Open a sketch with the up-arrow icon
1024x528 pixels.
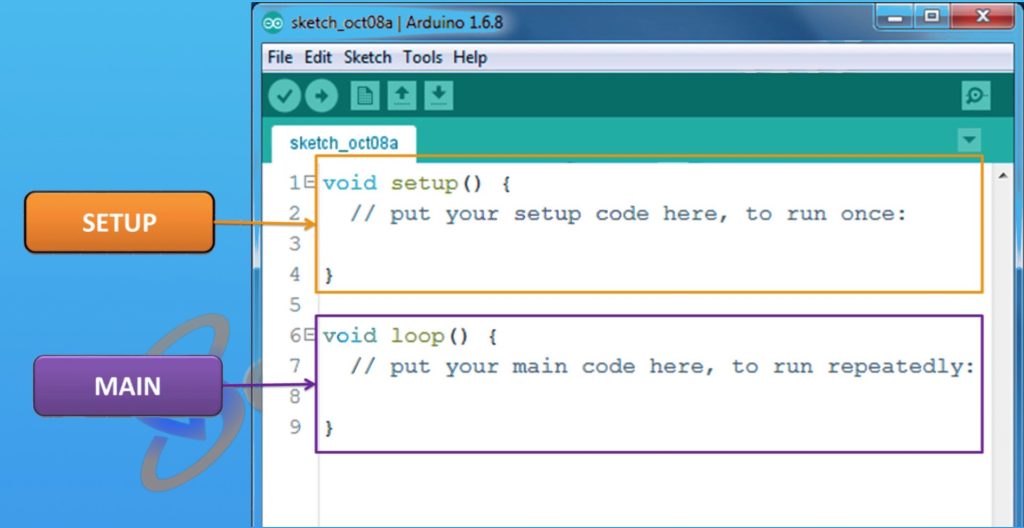[402, 97]
